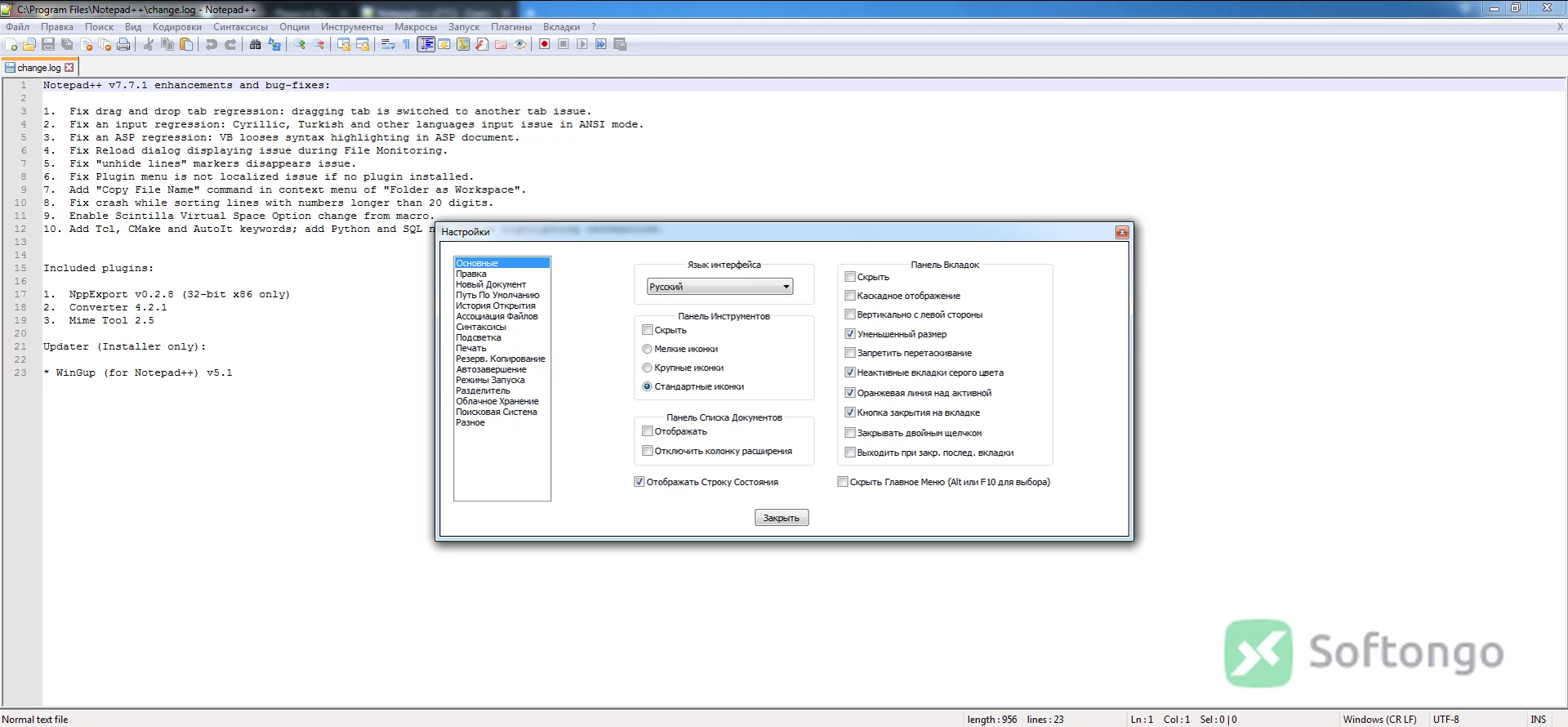The image size is (1568, 727).
Task: Zoom out using the toolbar magnifier
Action: tap(318, 45)
